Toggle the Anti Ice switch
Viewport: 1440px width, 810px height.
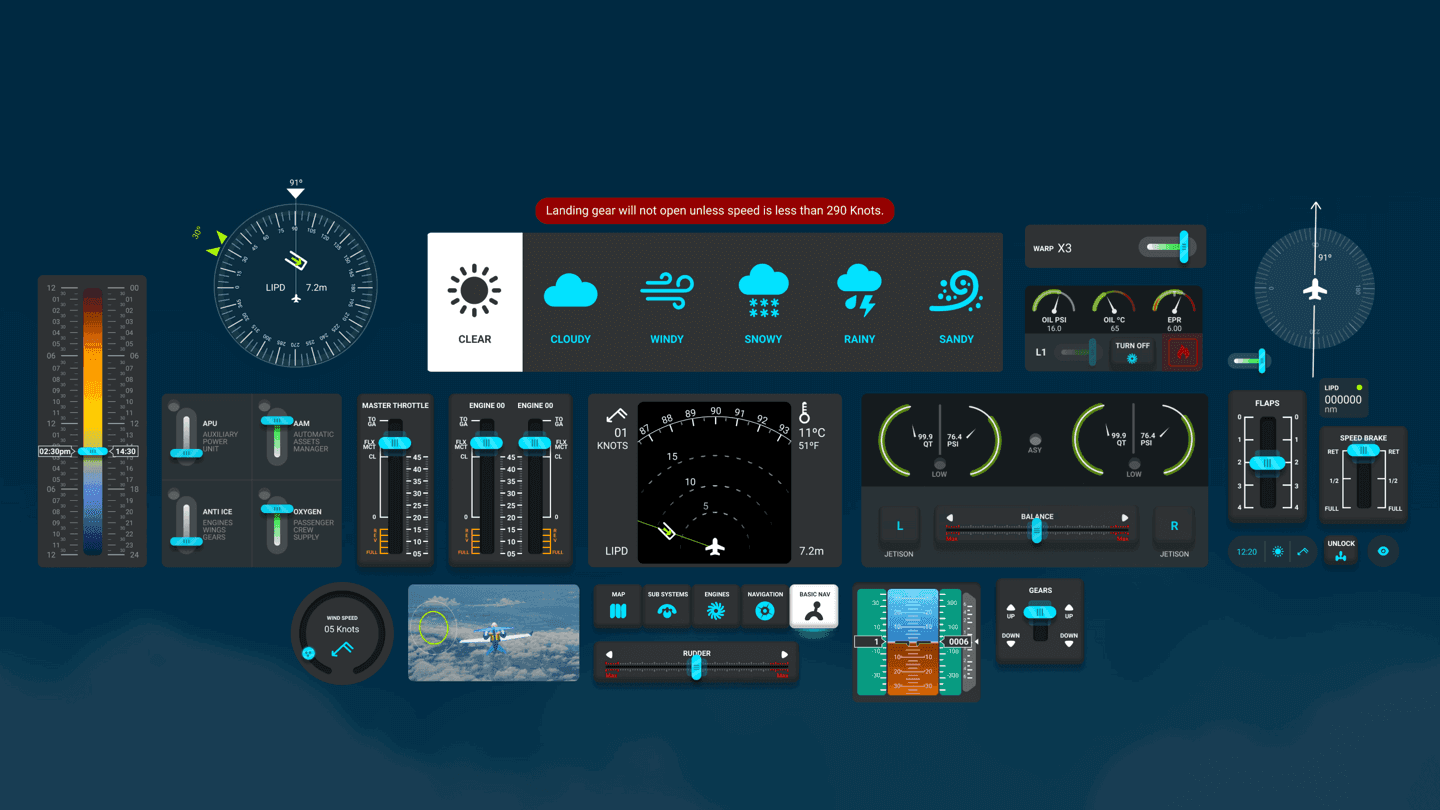(x=186, y=524)
